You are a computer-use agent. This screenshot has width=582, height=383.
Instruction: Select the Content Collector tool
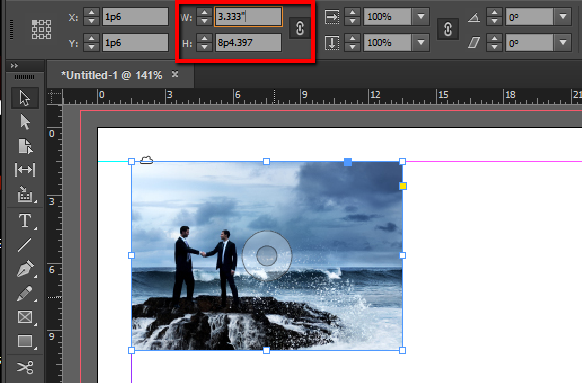(25, 194)
